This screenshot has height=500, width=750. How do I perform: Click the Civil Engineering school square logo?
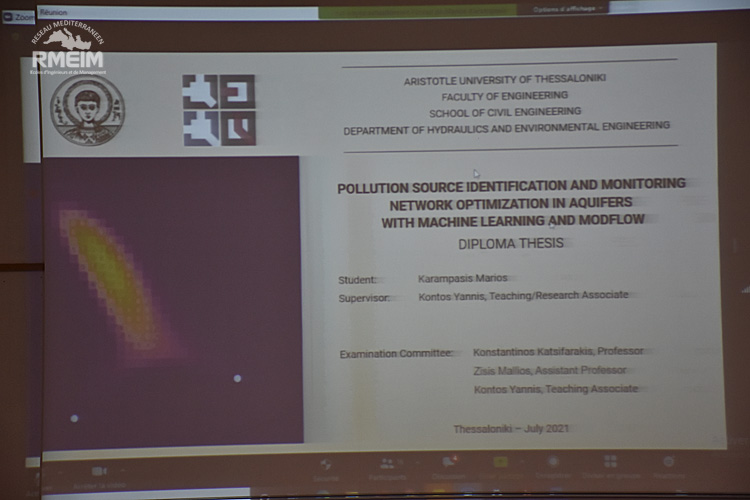pyautogui.click(x=219, y=110)
